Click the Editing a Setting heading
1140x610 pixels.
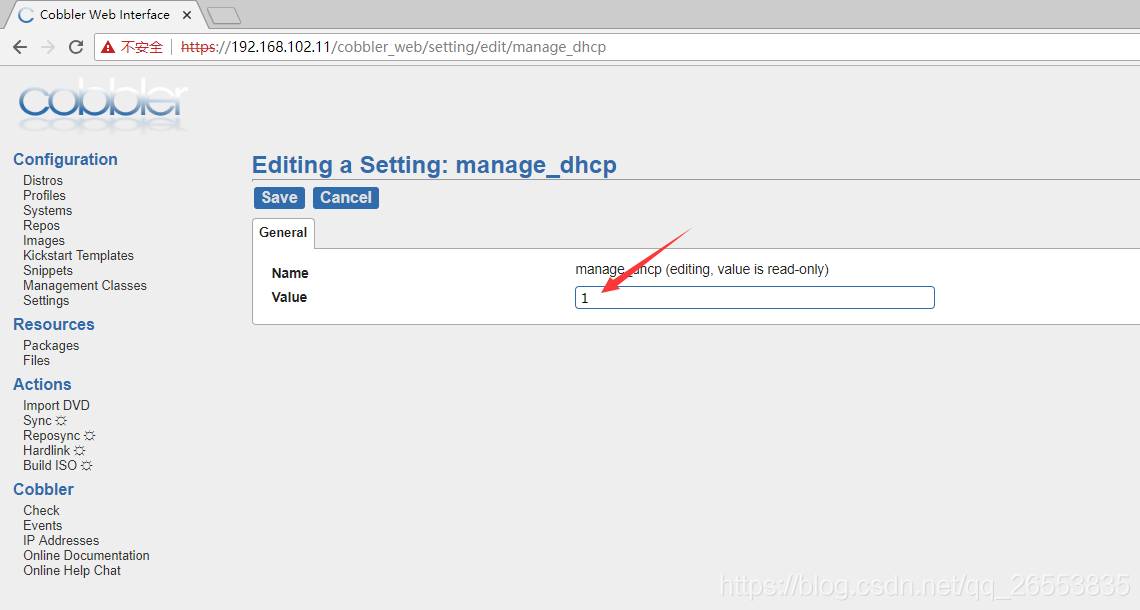pyautogui.click(x=434, y=165)
